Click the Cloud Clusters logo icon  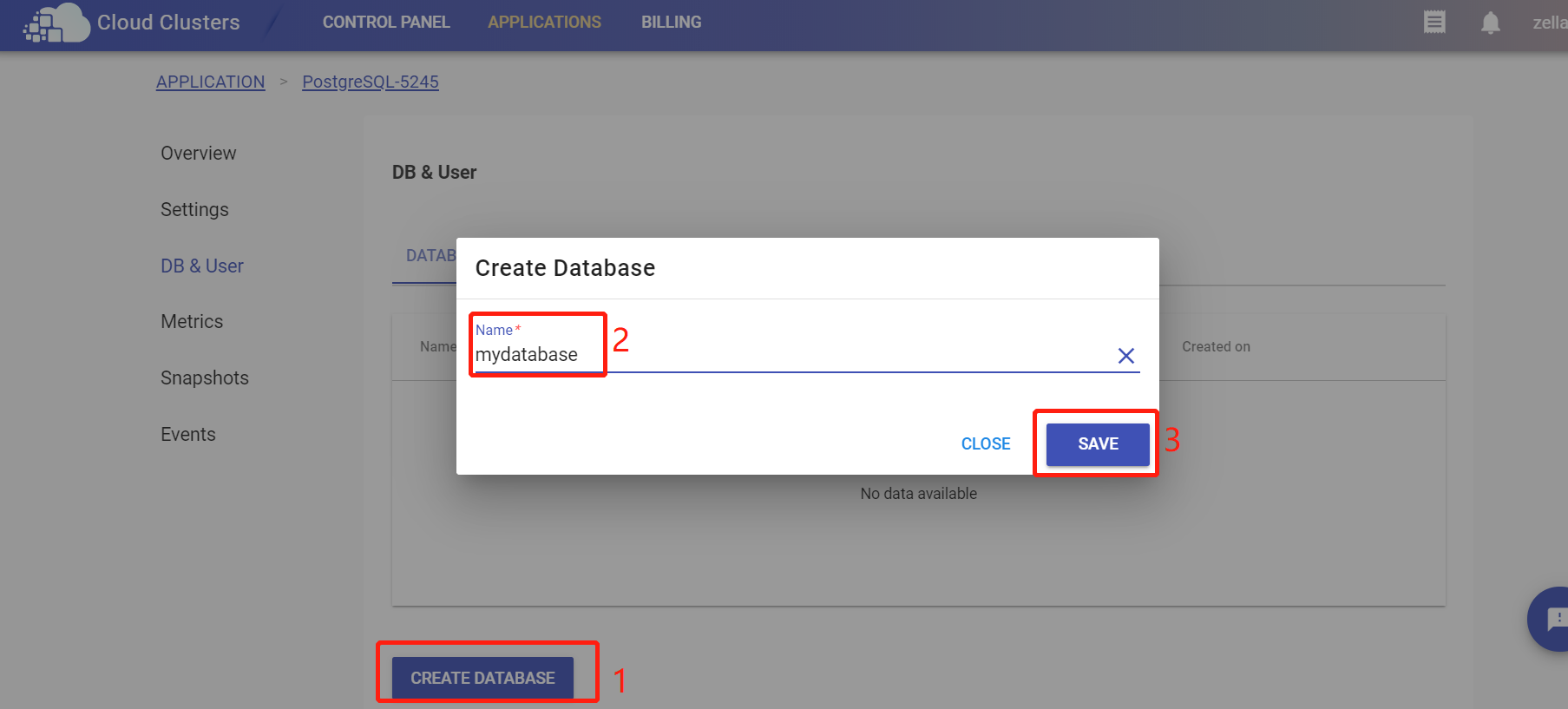pyautogui.click(x=56, y=23)
